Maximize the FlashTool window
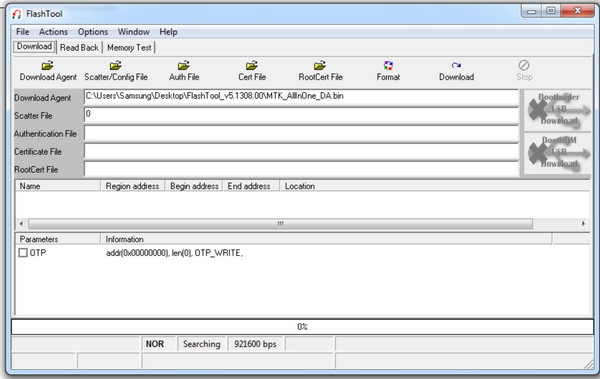Screen dimensions: 600x379 click(551, 11)
